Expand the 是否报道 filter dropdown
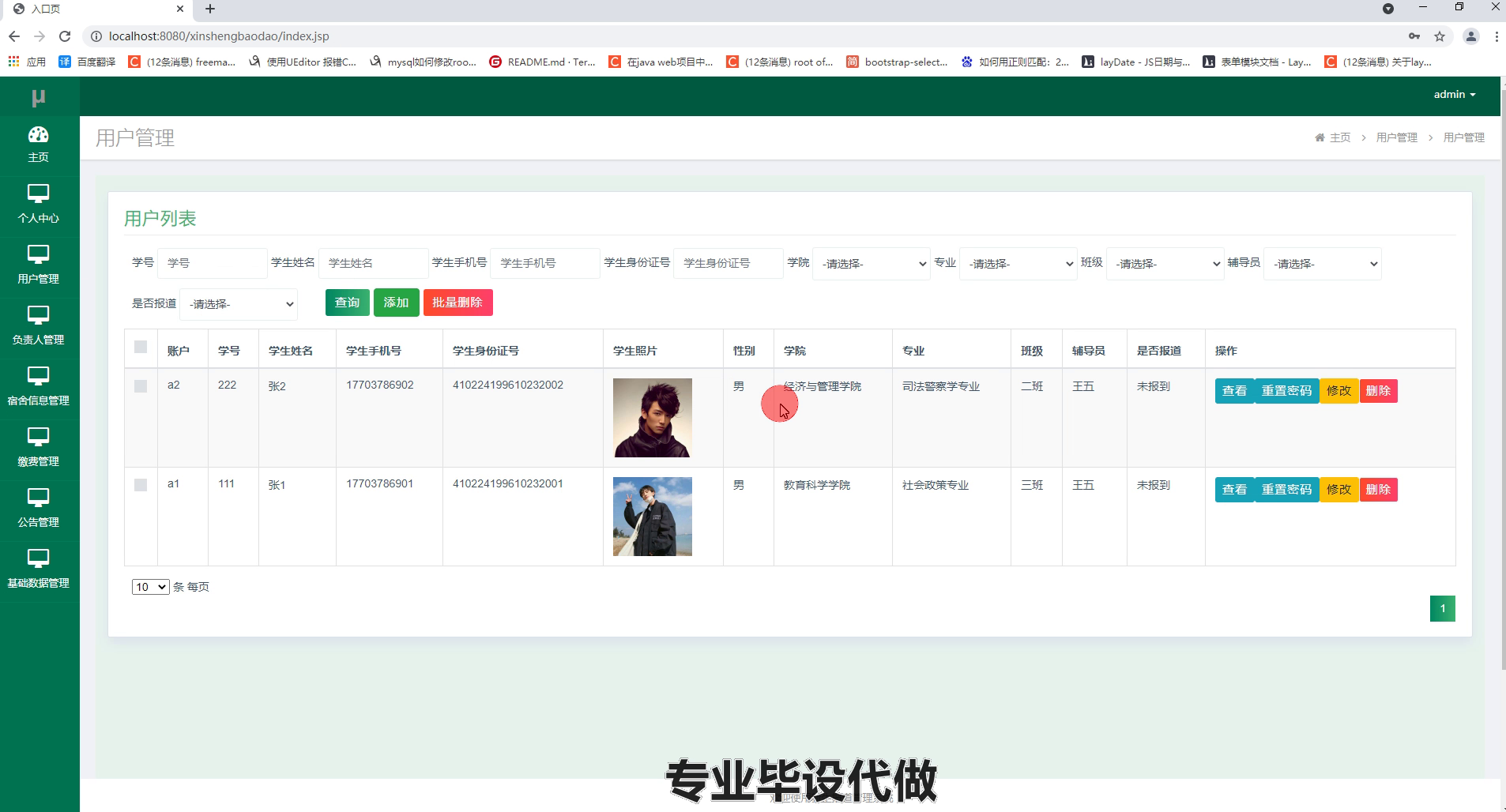Image resolution: width=1506 pixels, height=812 pixels. pos(239,304)
